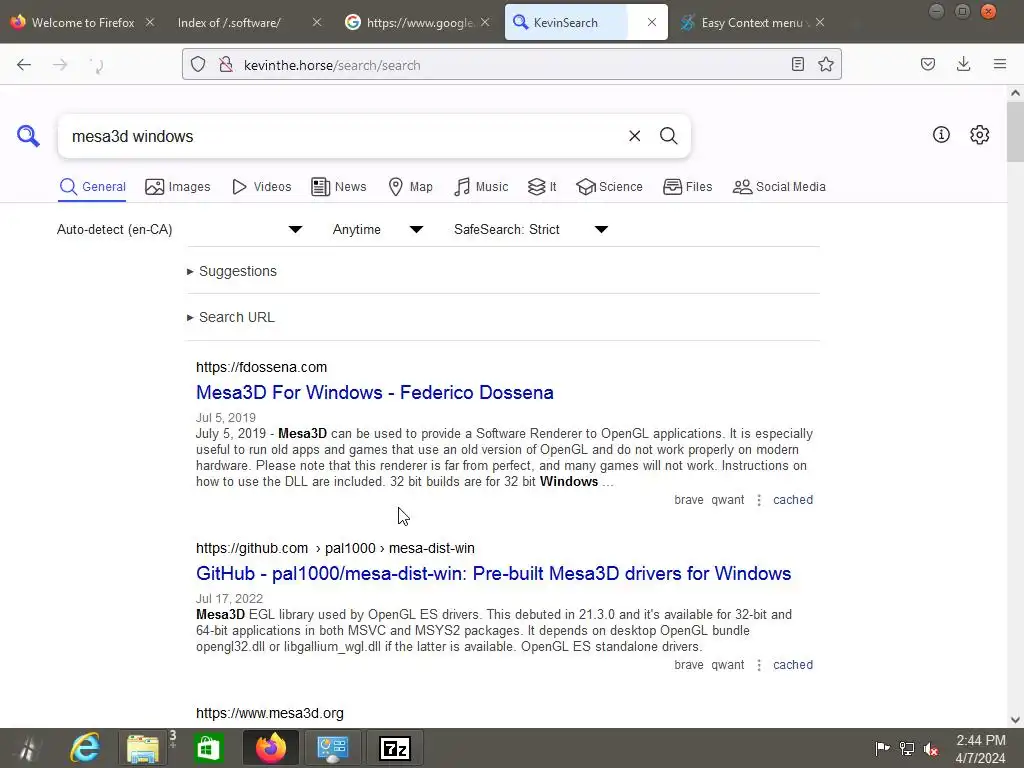Open the Control Panel taskbar icon
Viewport: 1024px width, 768px height.
(x=332, y=748)
